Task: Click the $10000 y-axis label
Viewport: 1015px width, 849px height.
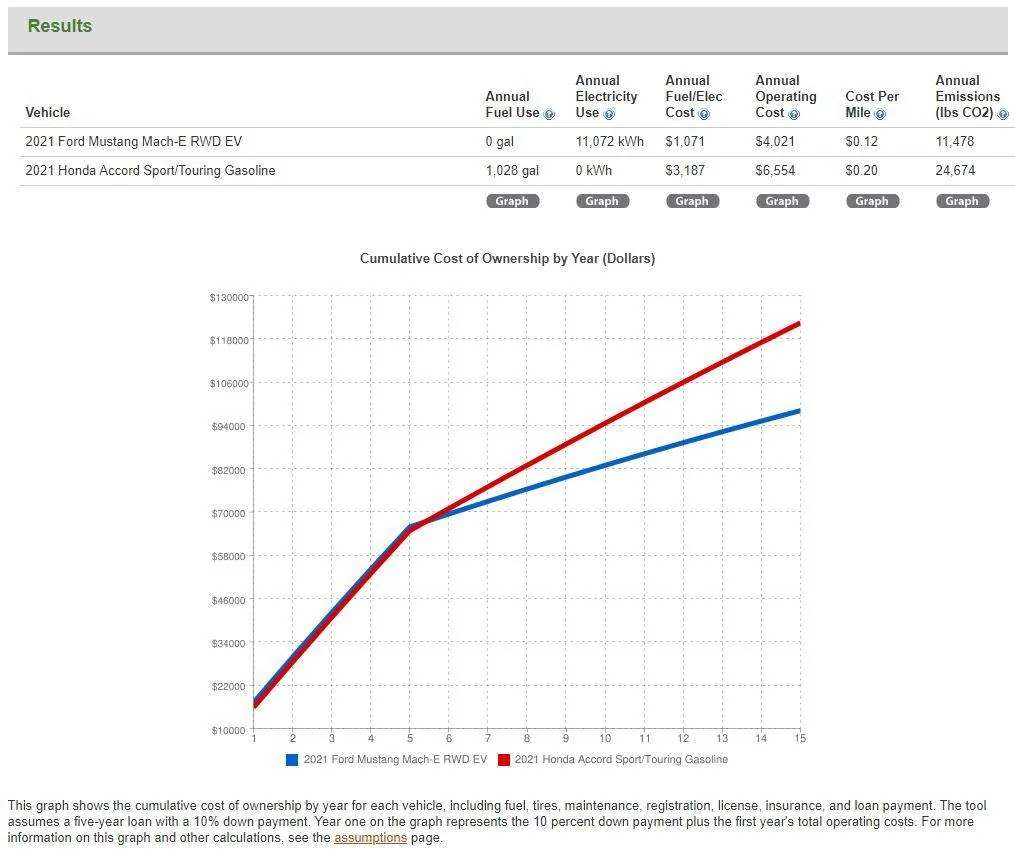Action: click(229, 731)
